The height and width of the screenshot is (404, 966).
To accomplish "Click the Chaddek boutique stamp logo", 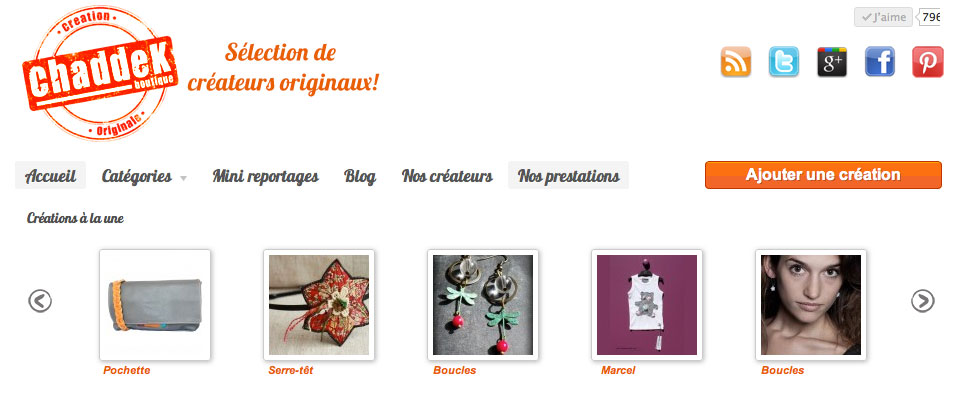I will click(x=100, y=73).
